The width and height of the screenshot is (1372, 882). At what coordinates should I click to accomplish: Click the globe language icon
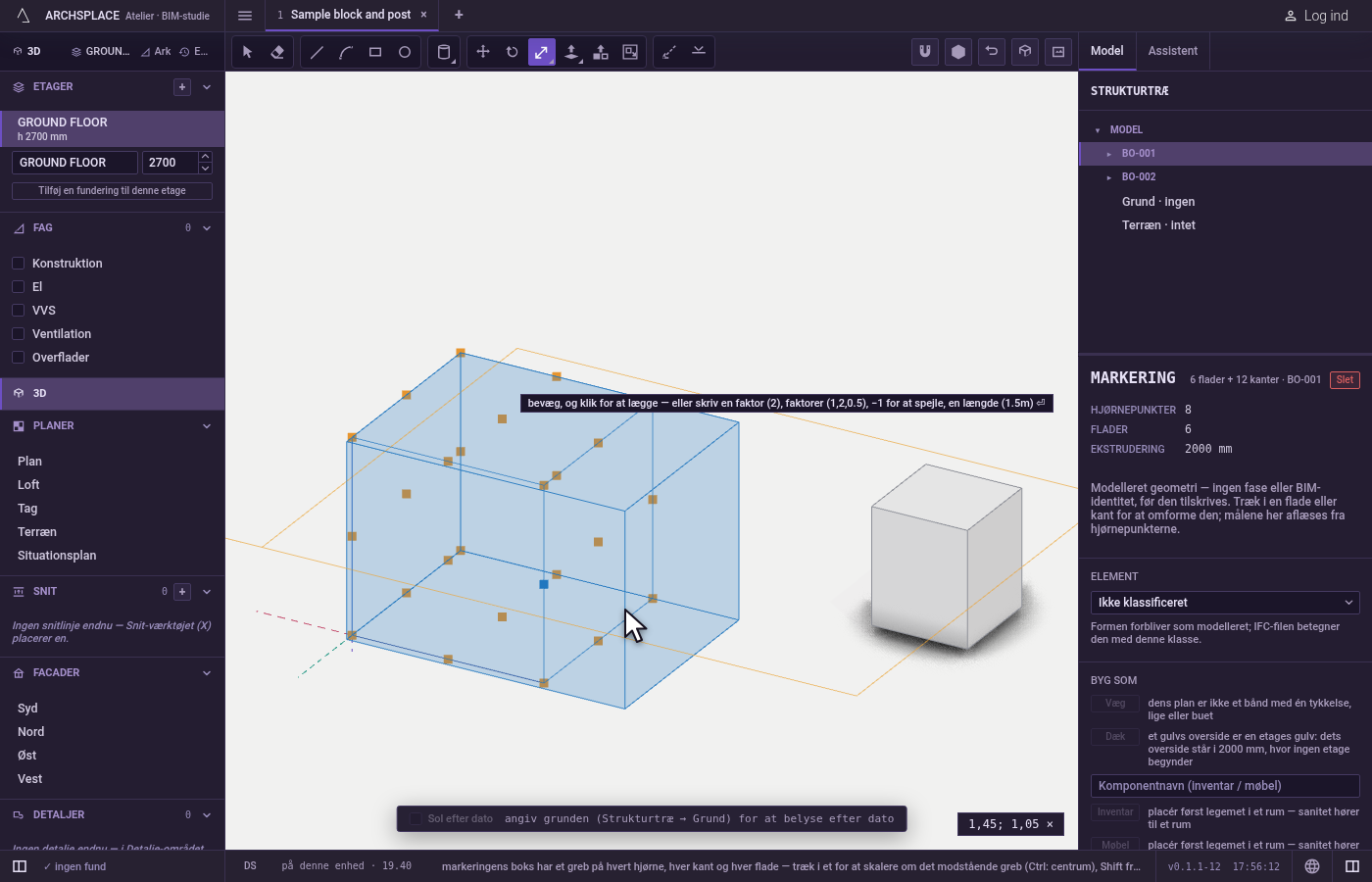[1312, 866]
